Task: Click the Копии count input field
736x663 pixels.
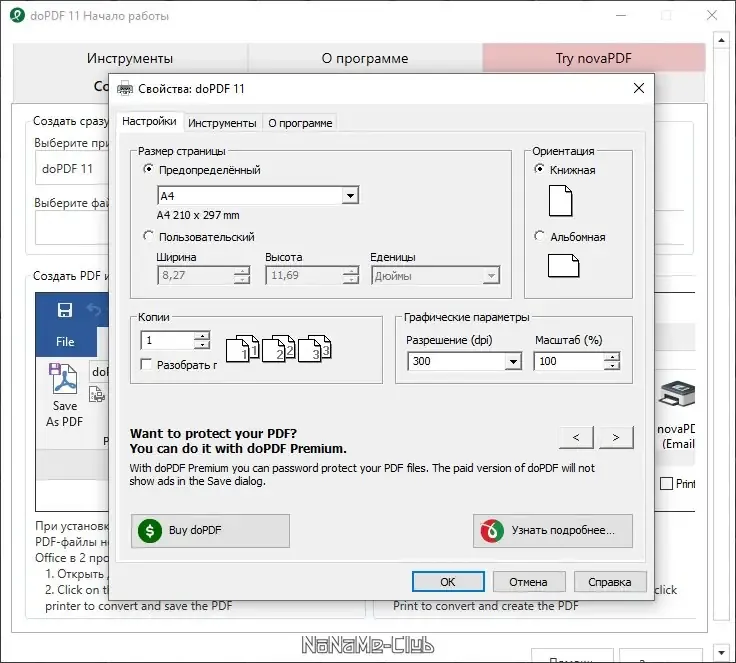Action: pyautogui.click(x=168, y=340)
